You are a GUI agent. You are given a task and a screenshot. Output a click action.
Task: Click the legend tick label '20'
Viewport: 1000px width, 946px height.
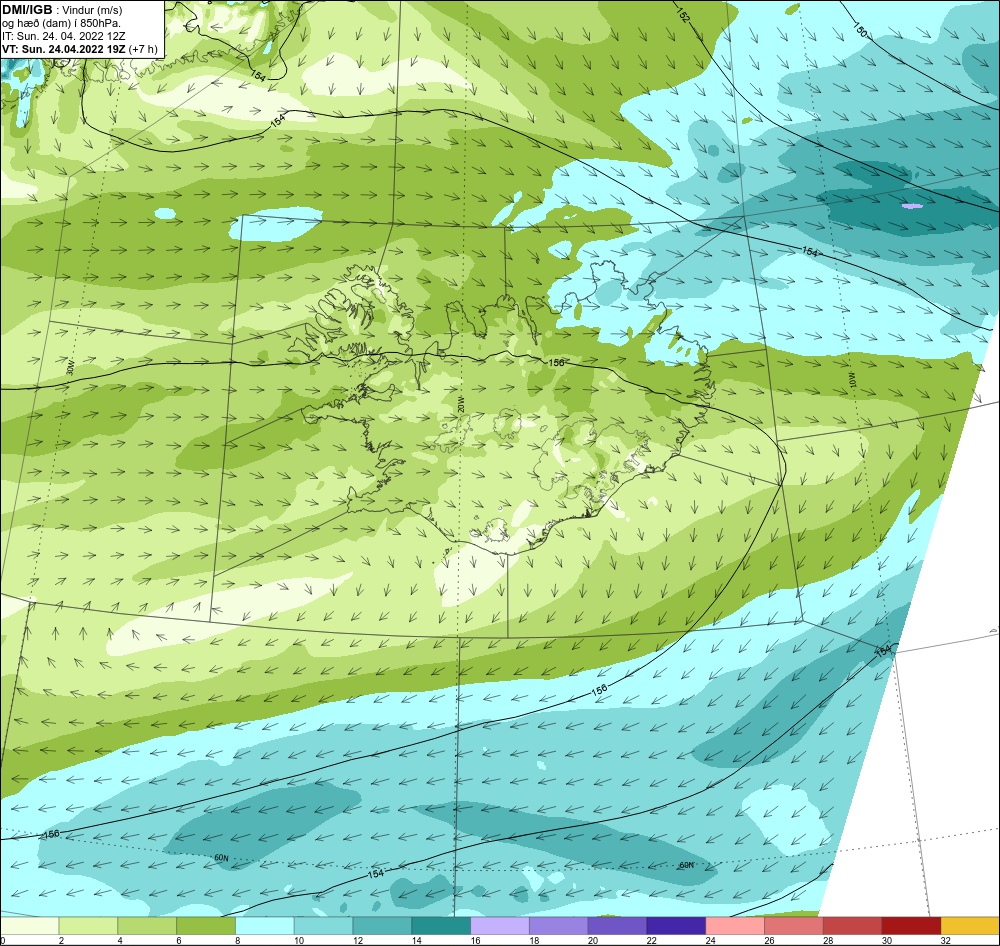tap(592, 940)
